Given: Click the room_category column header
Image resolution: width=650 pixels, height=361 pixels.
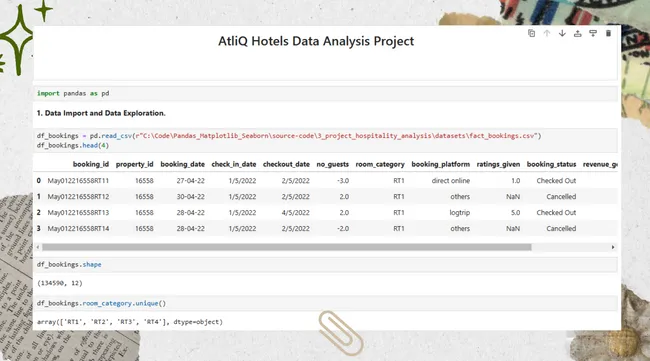Looking at the screenshot, I should pos(380,164).
